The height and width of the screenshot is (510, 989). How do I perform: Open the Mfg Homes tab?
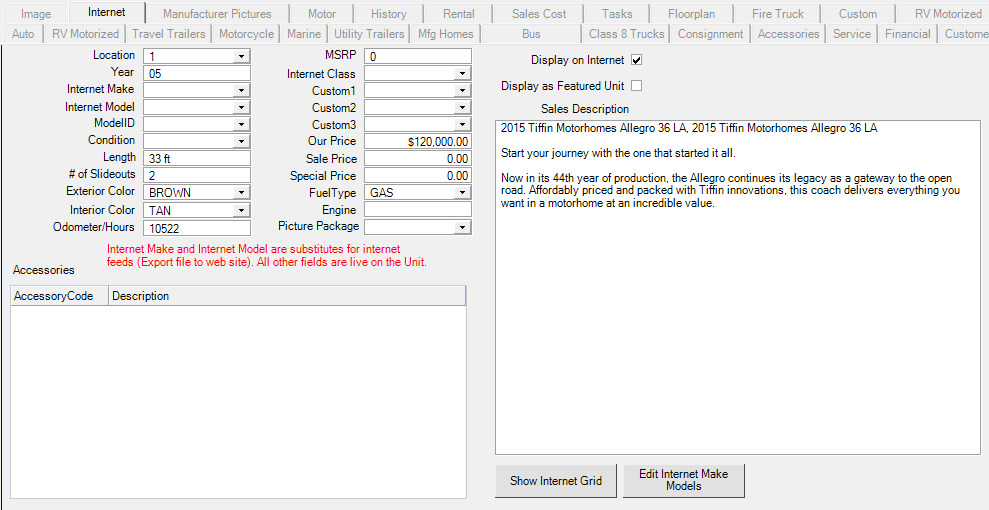(446, 34)
